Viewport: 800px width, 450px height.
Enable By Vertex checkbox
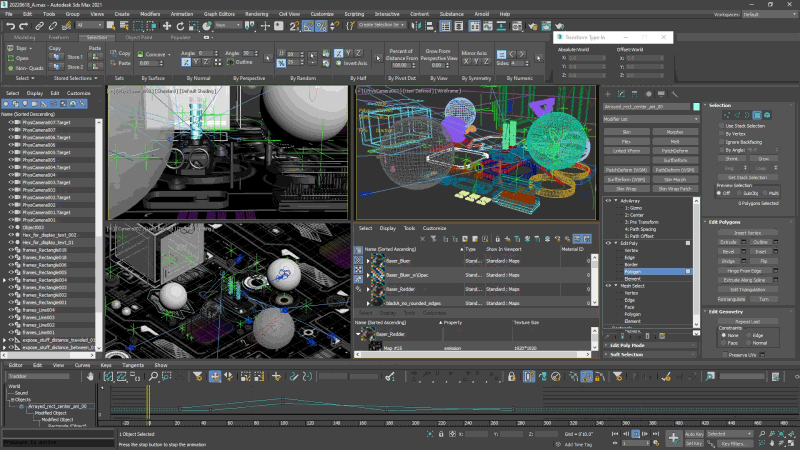[721, 134]
